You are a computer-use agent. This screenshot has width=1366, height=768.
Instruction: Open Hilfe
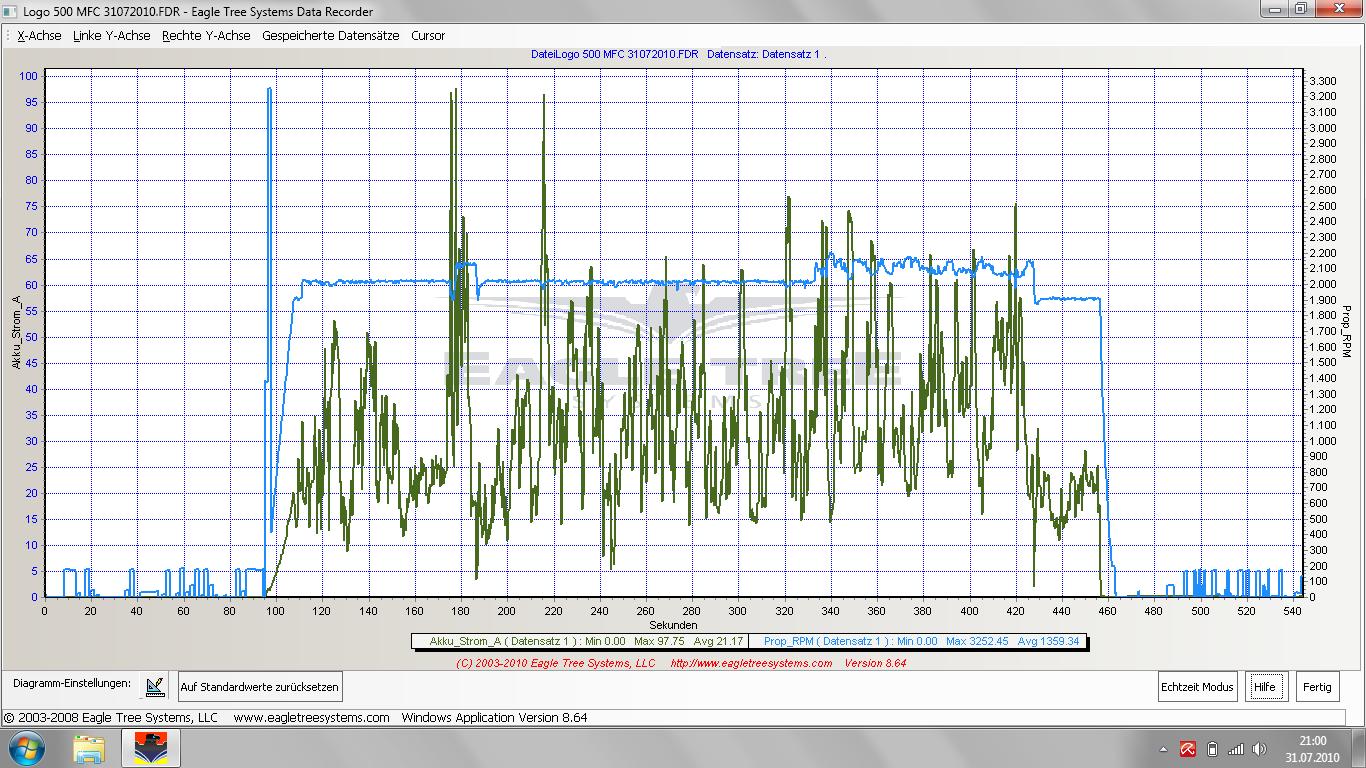tap(1265, 687)
